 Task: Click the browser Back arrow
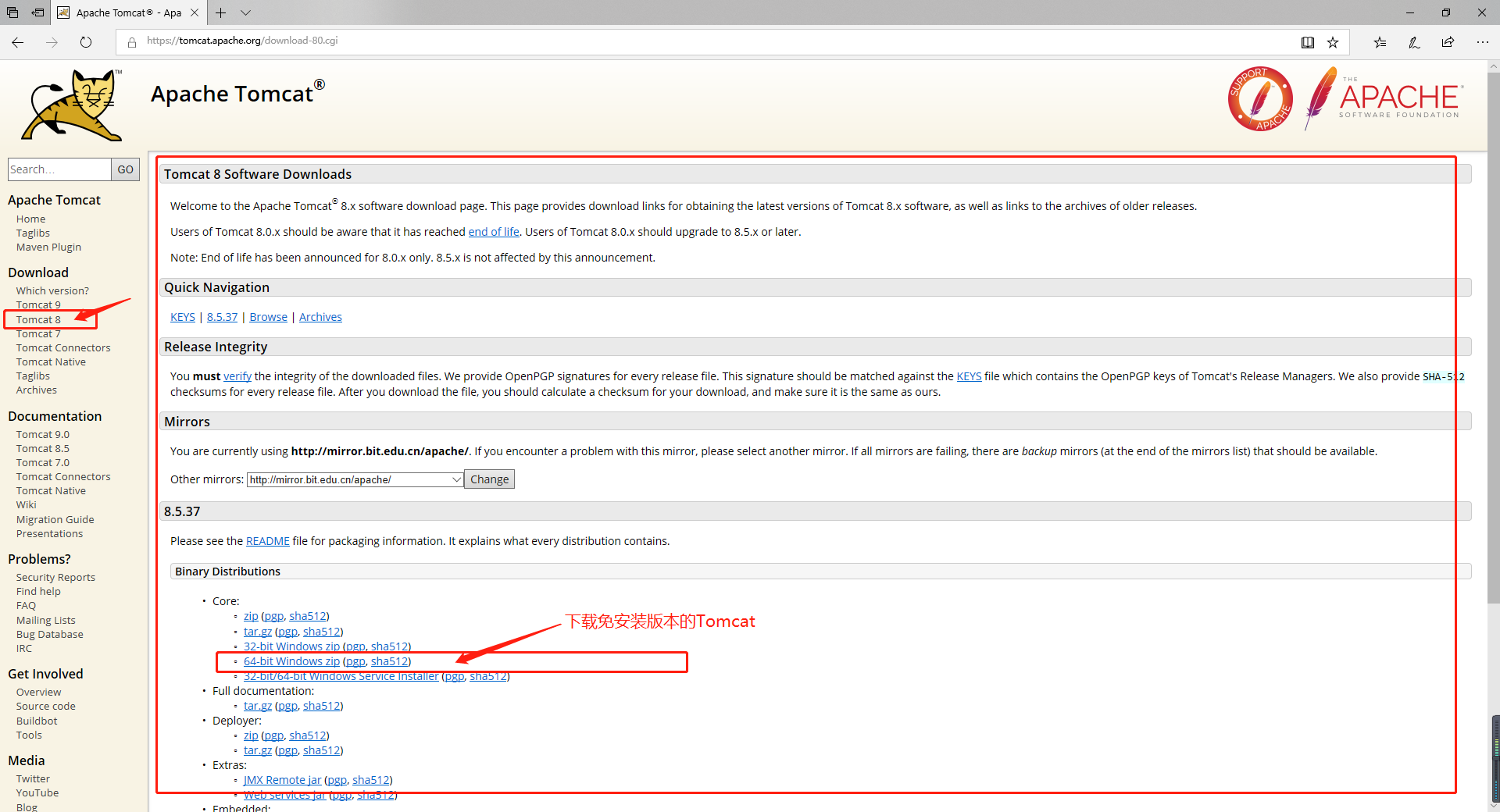[18, 42]
